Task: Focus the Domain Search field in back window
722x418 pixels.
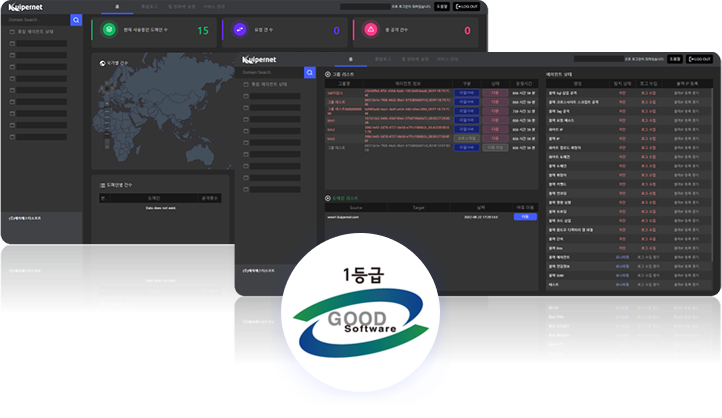Action: pyautogui.click(x=36, y=20)
